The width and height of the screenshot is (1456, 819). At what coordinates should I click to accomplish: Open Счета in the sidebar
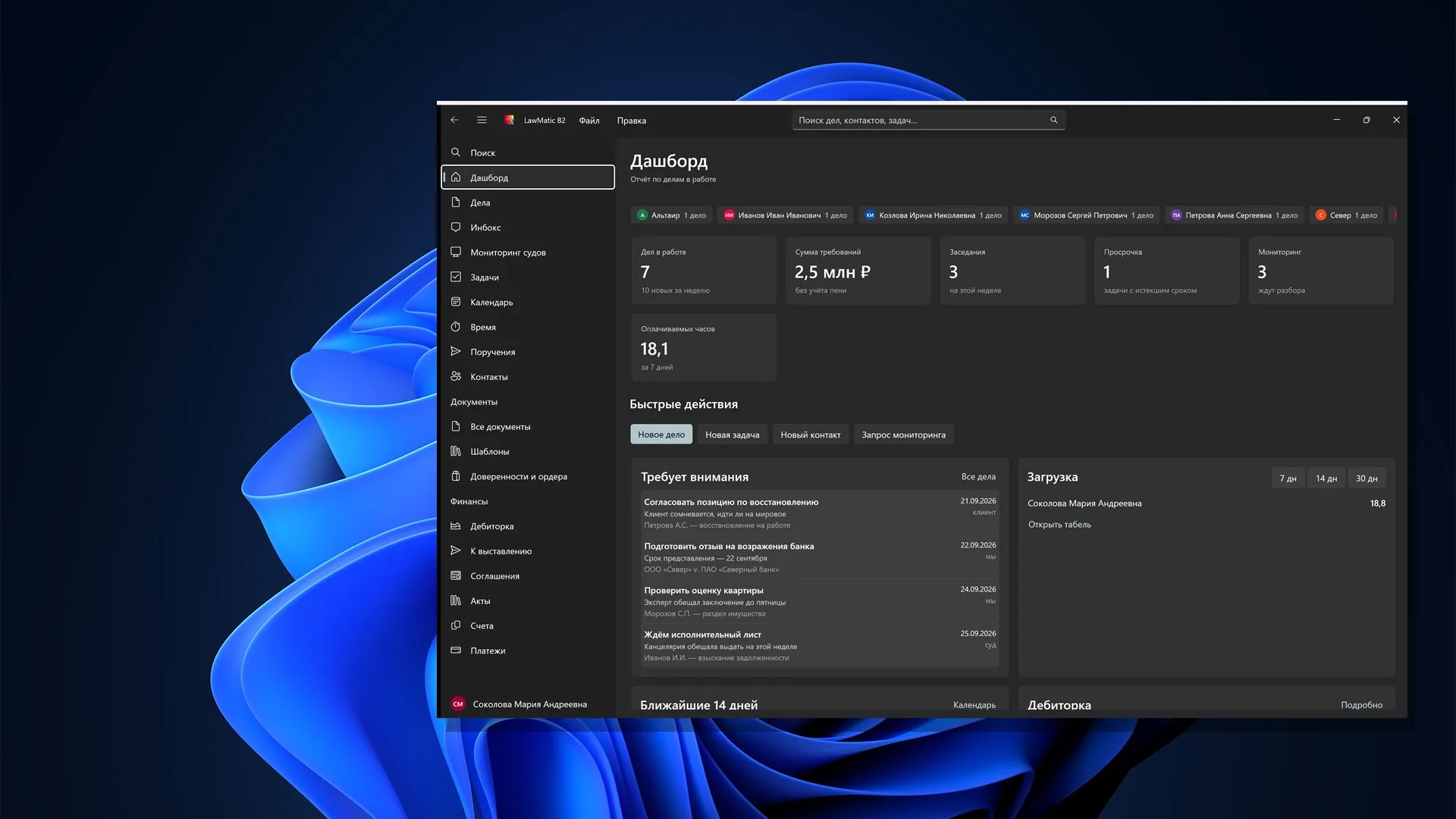pyautogui.click(x=528, y=626)
